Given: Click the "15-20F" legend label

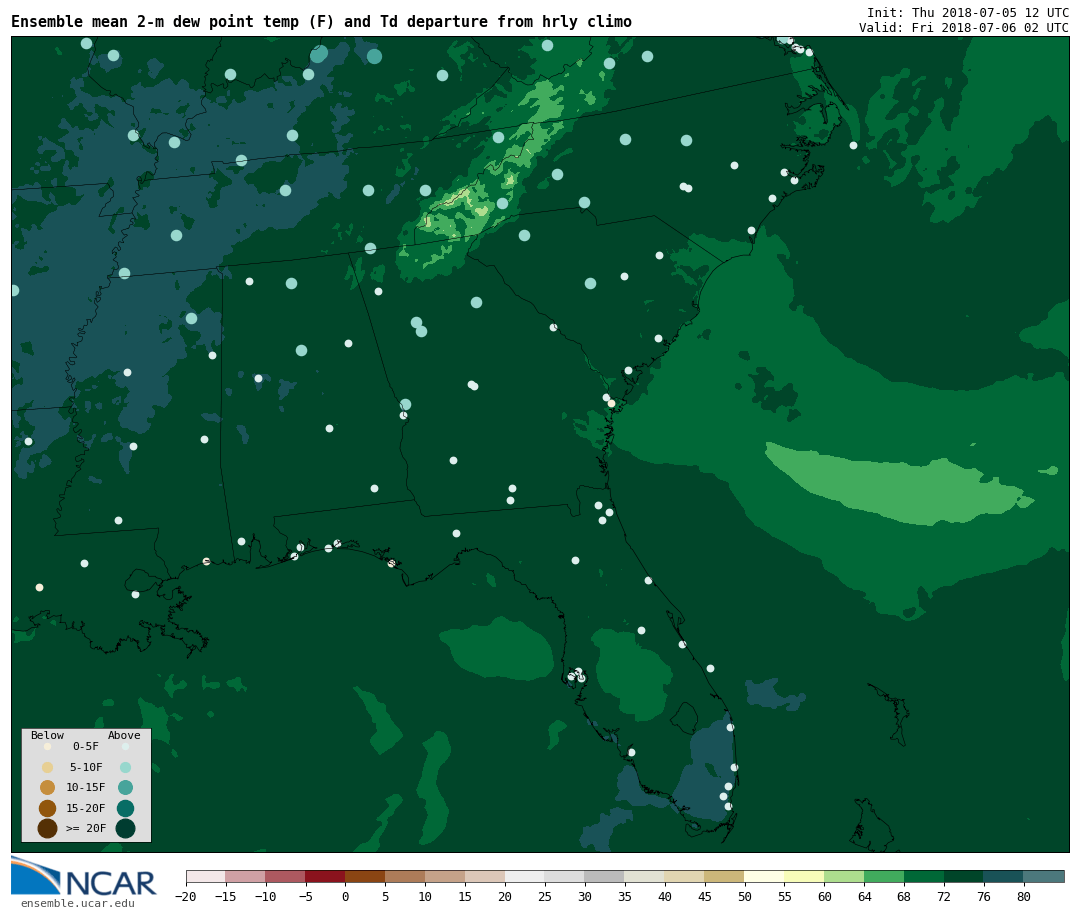Looking at the screenshot, I should tap(86, 808).
